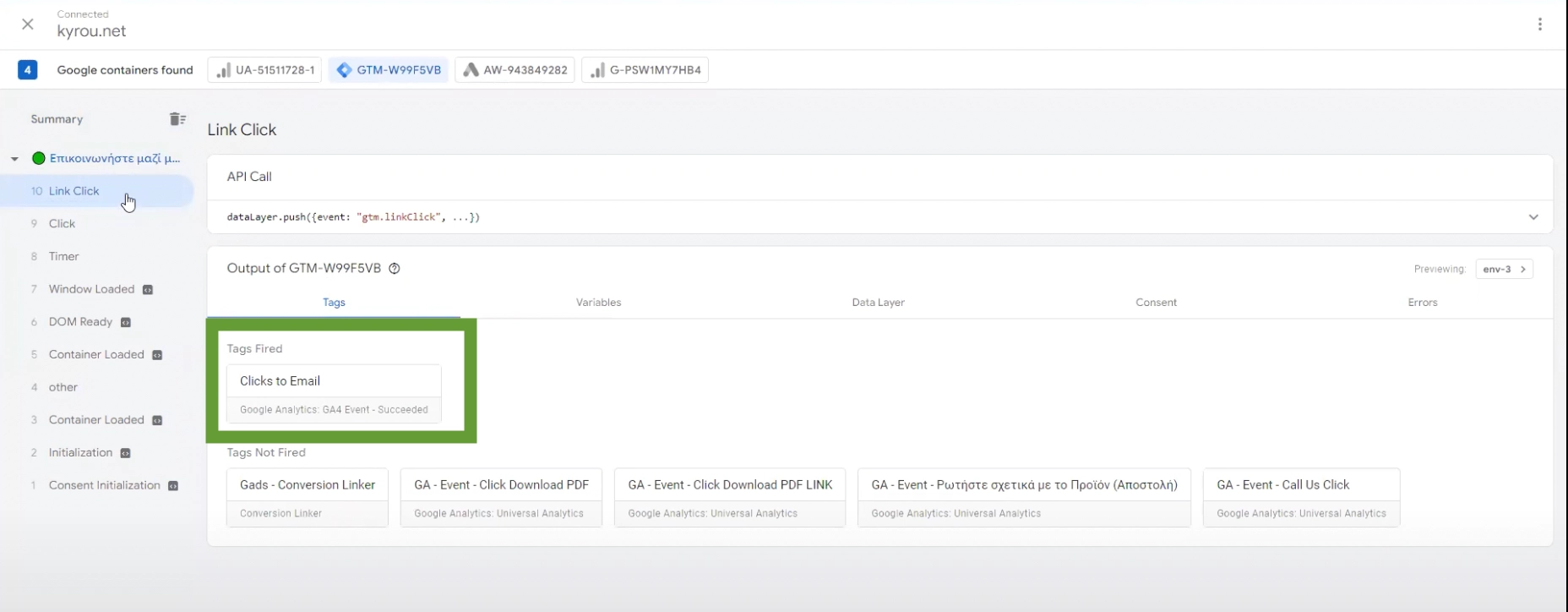1568x612 pixels.
Task: Click the code icon beside Window Loaded
Action: coord(148,290)
